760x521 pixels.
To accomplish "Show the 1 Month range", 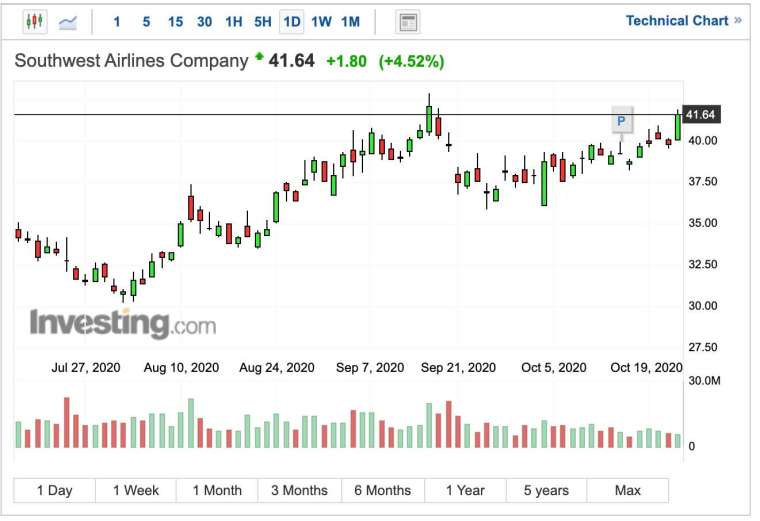I will click(217, 490).
